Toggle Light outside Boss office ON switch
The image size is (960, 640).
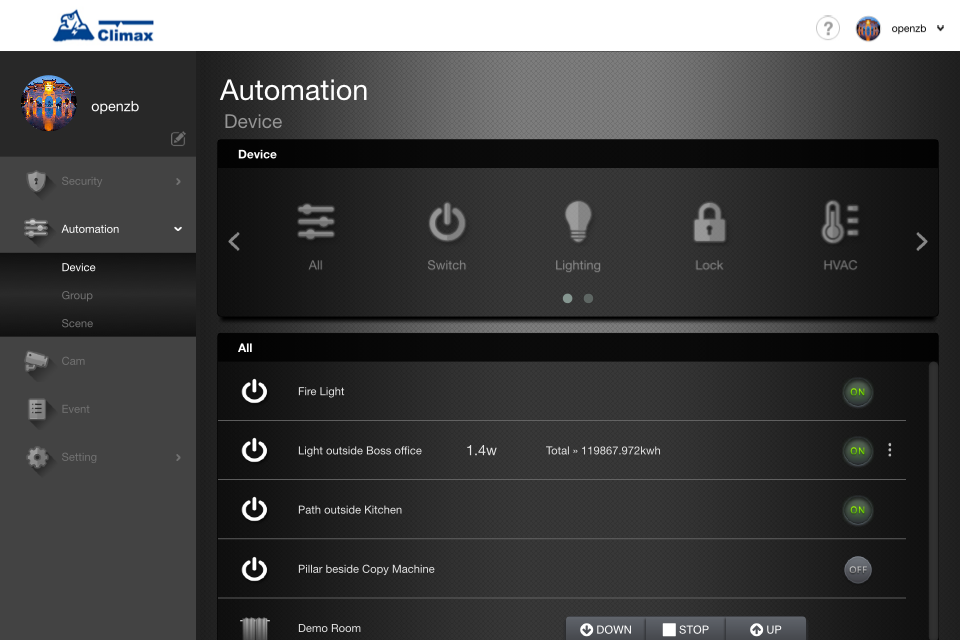(858, 451)
